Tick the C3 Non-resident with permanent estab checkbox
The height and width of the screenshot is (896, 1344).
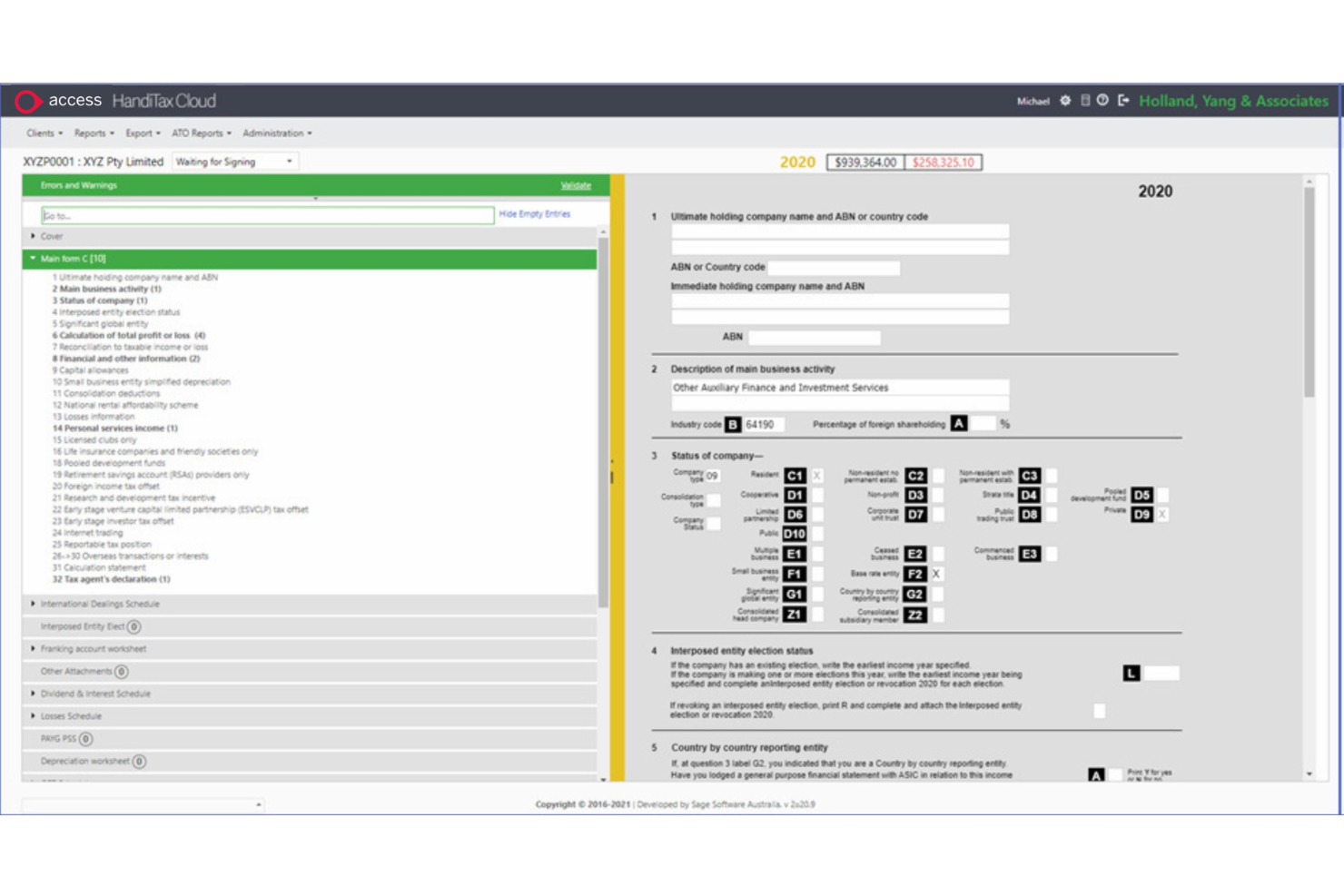click(x=1051, y=476)
